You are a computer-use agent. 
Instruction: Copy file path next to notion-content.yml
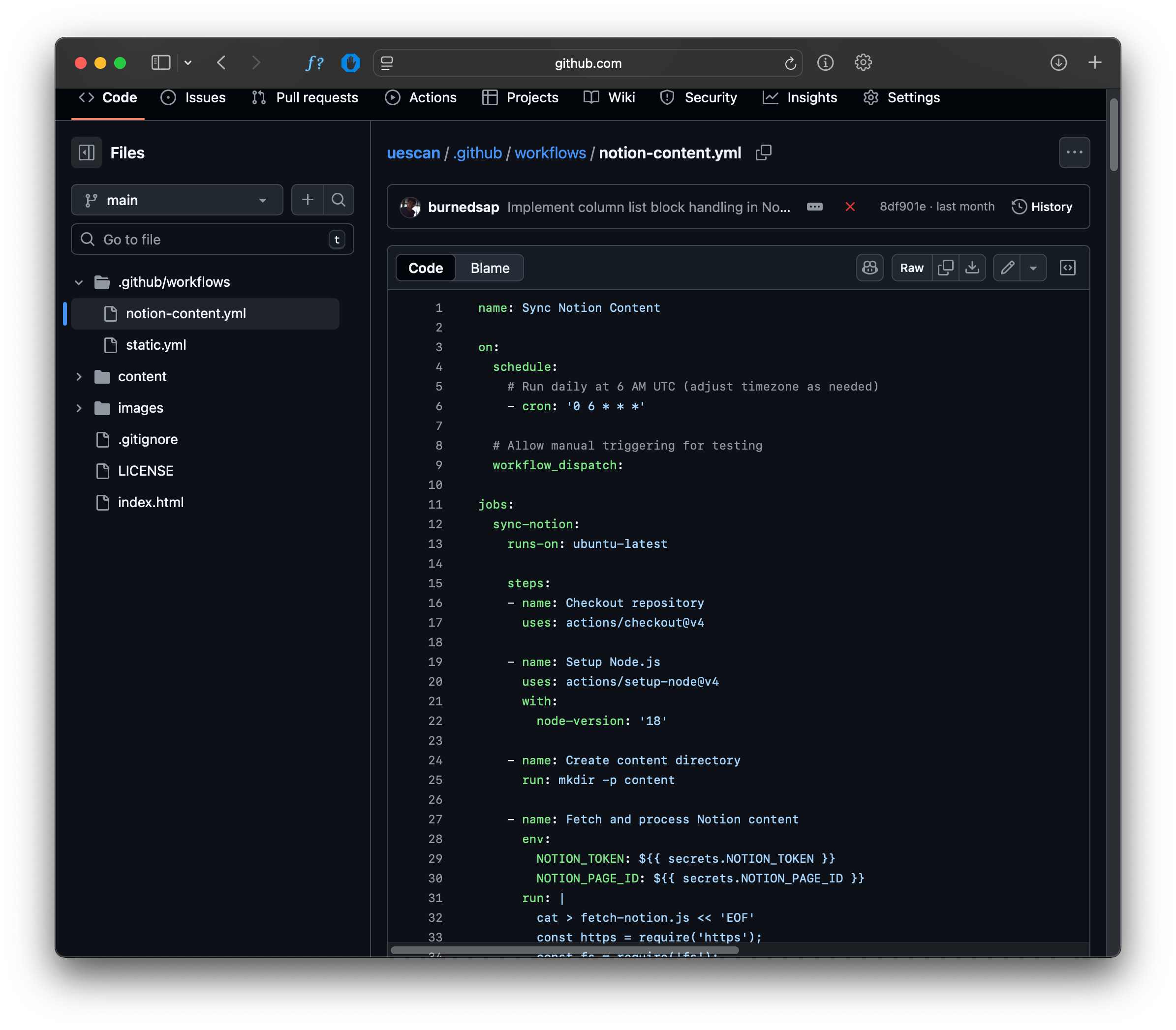tap(763, 153)
